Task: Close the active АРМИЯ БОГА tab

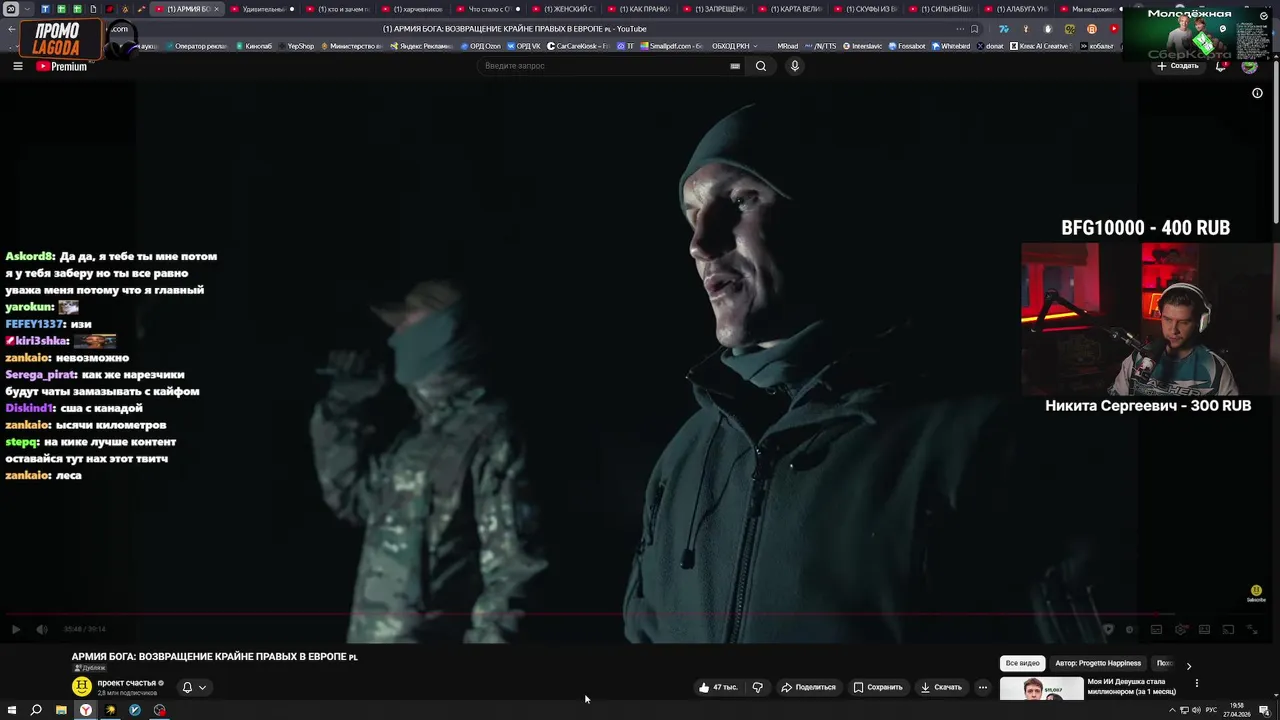Action: 216,9
